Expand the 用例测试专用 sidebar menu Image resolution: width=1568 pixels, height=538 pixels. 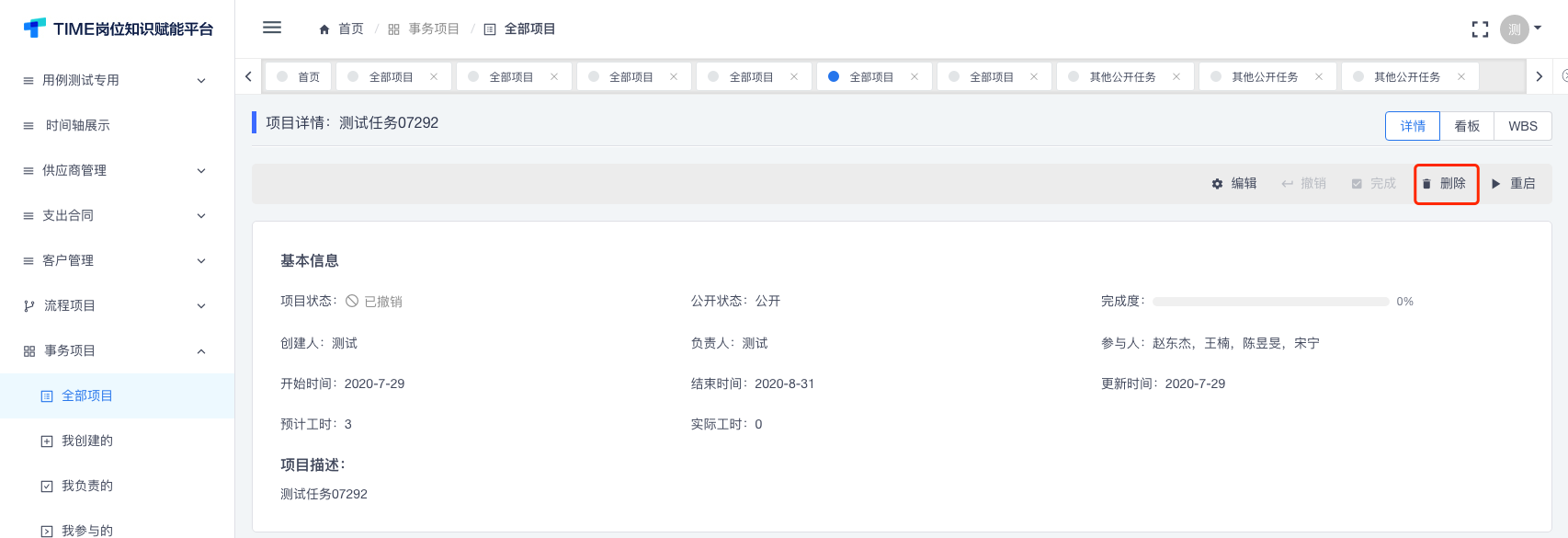click(x=117, y=80)
